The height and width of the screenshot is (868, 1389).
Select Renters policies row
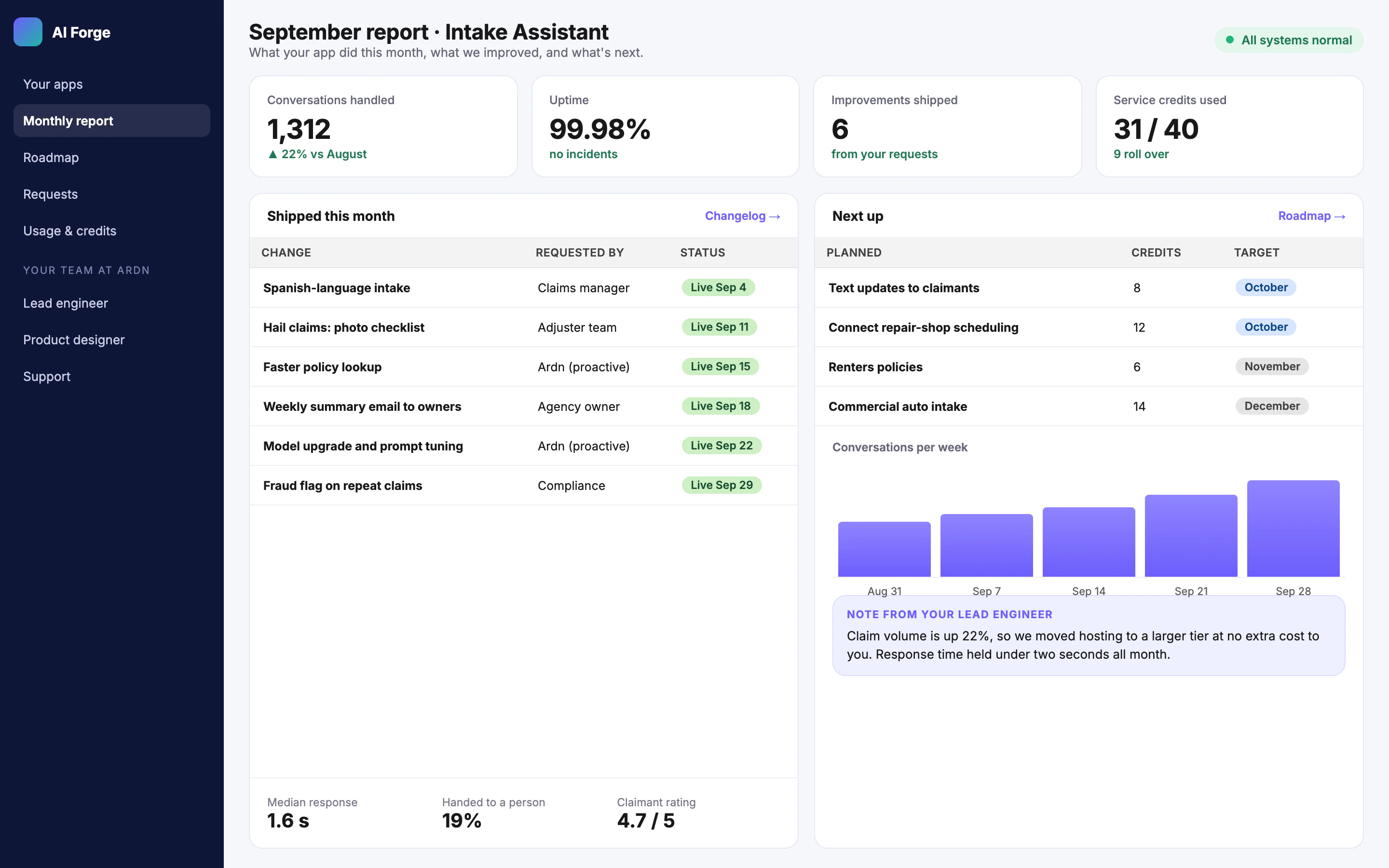[x=1088, y=367]
